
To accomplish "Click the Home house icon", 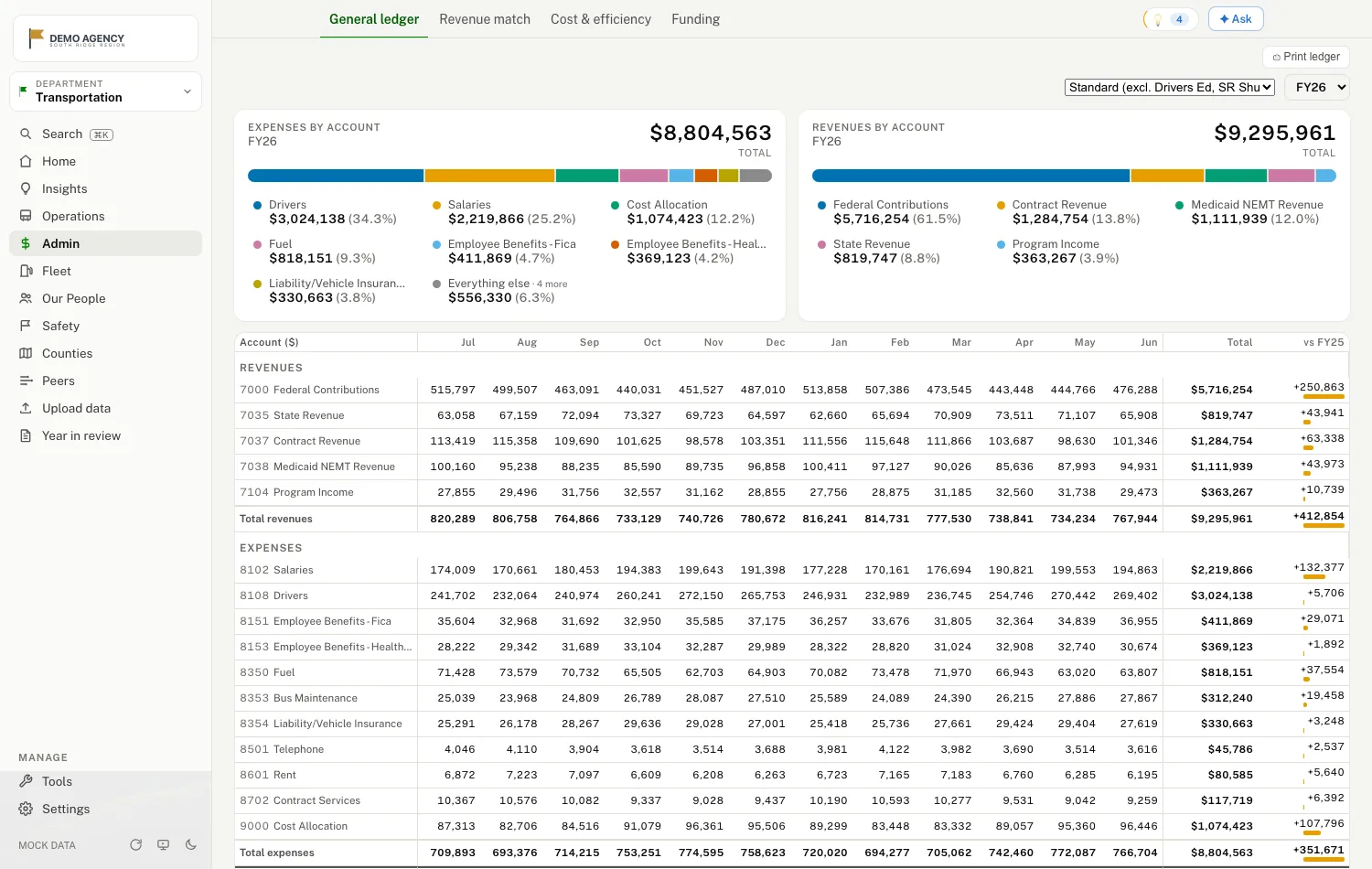I will tap(26, 161).
